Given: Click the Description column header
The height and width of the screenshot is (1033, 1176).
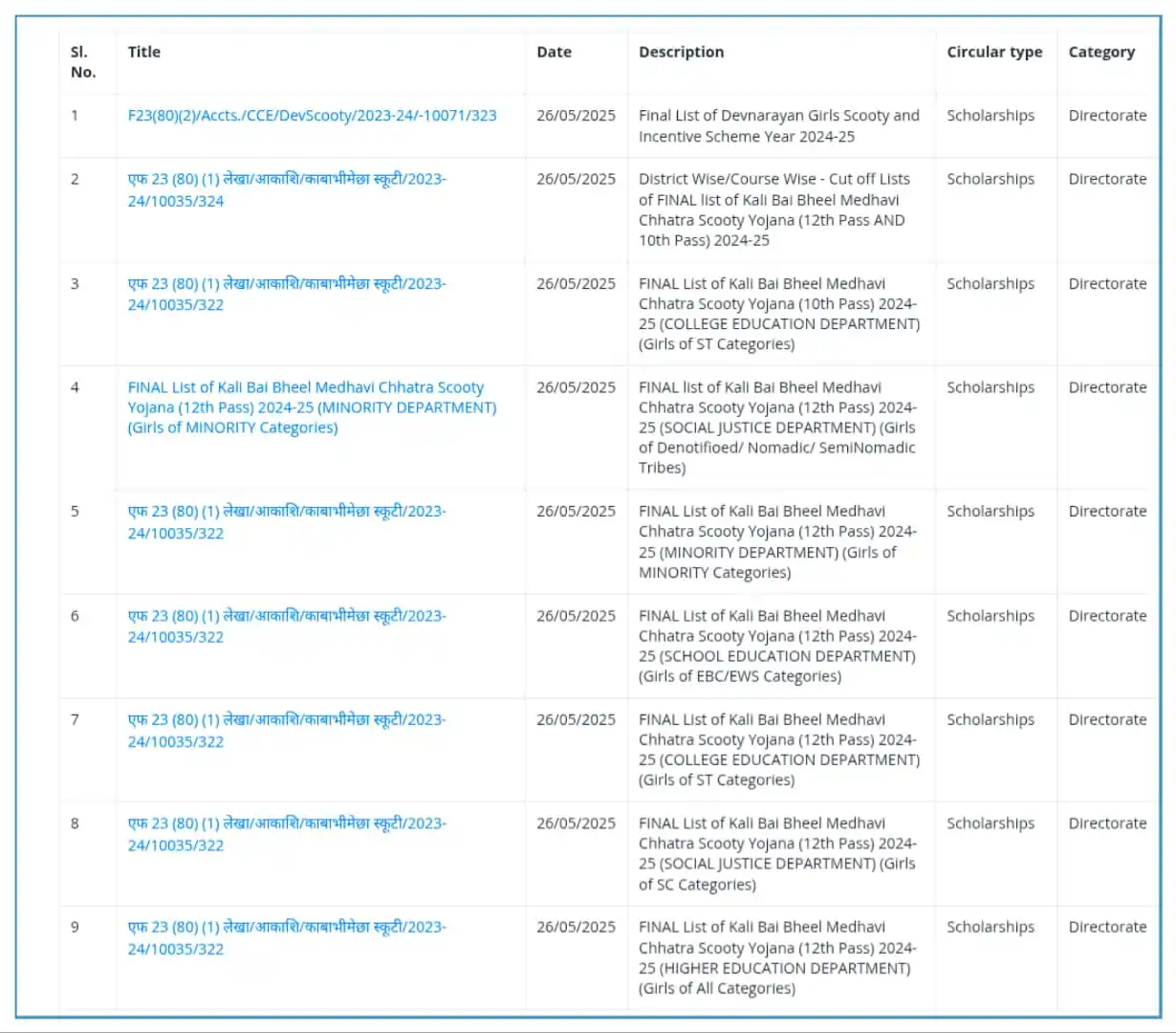Looking at the screenshot, I should click(x=681, y=52).
